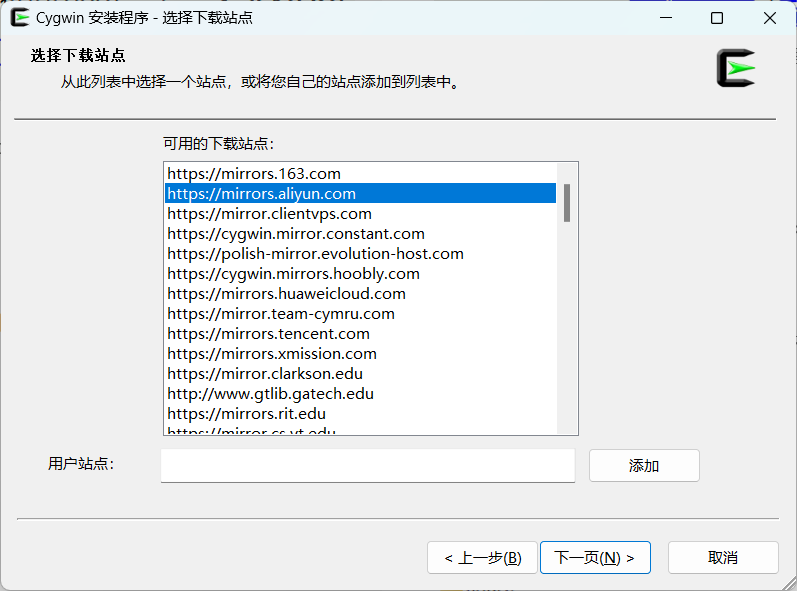Select mirror https://mirrors.huaweicloud.com
797x591 pixels.
(x=360, y=293)
